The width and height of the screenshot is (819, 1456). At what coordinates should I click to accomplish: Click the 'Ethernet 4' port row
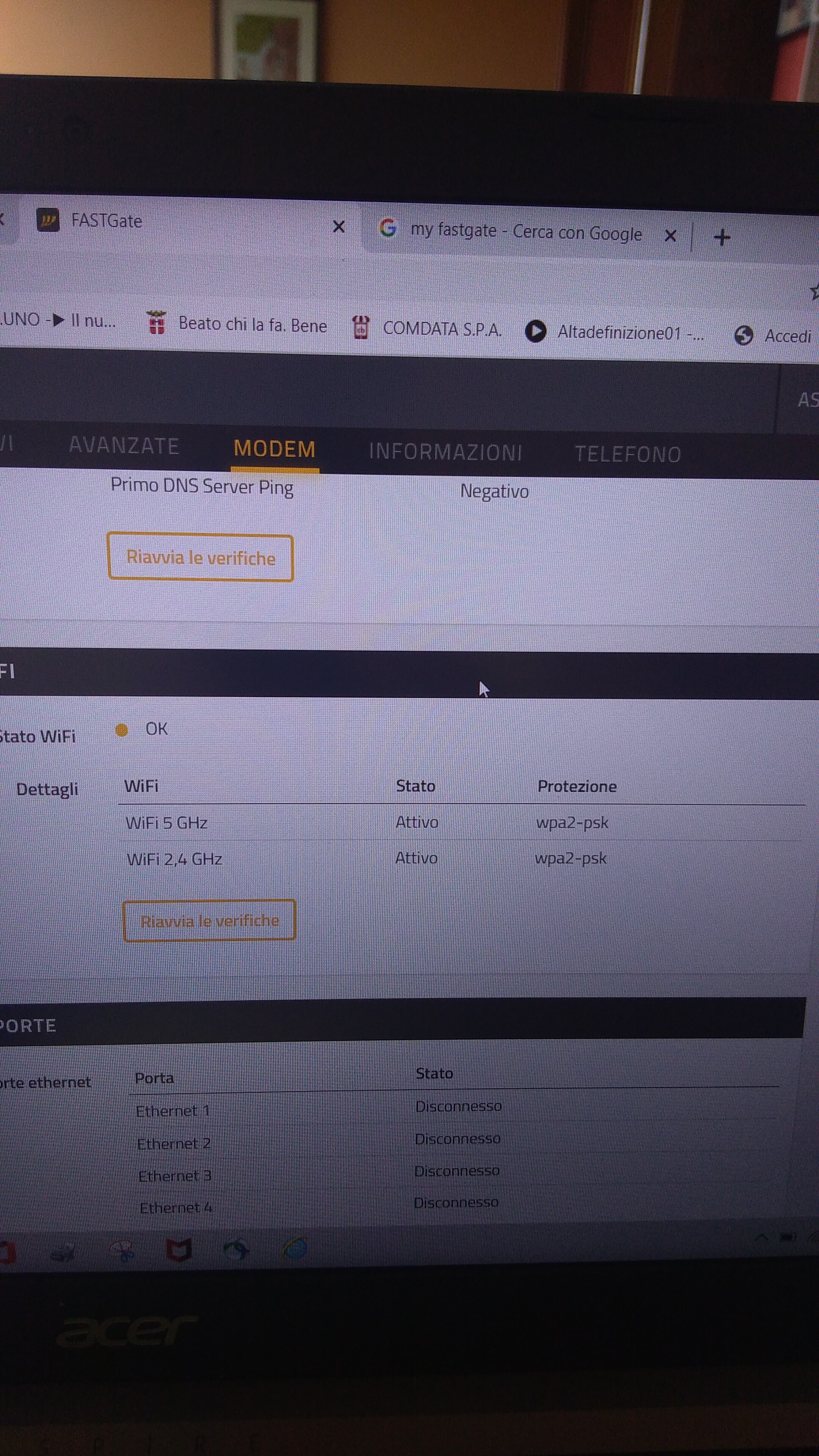(176, 1208)
